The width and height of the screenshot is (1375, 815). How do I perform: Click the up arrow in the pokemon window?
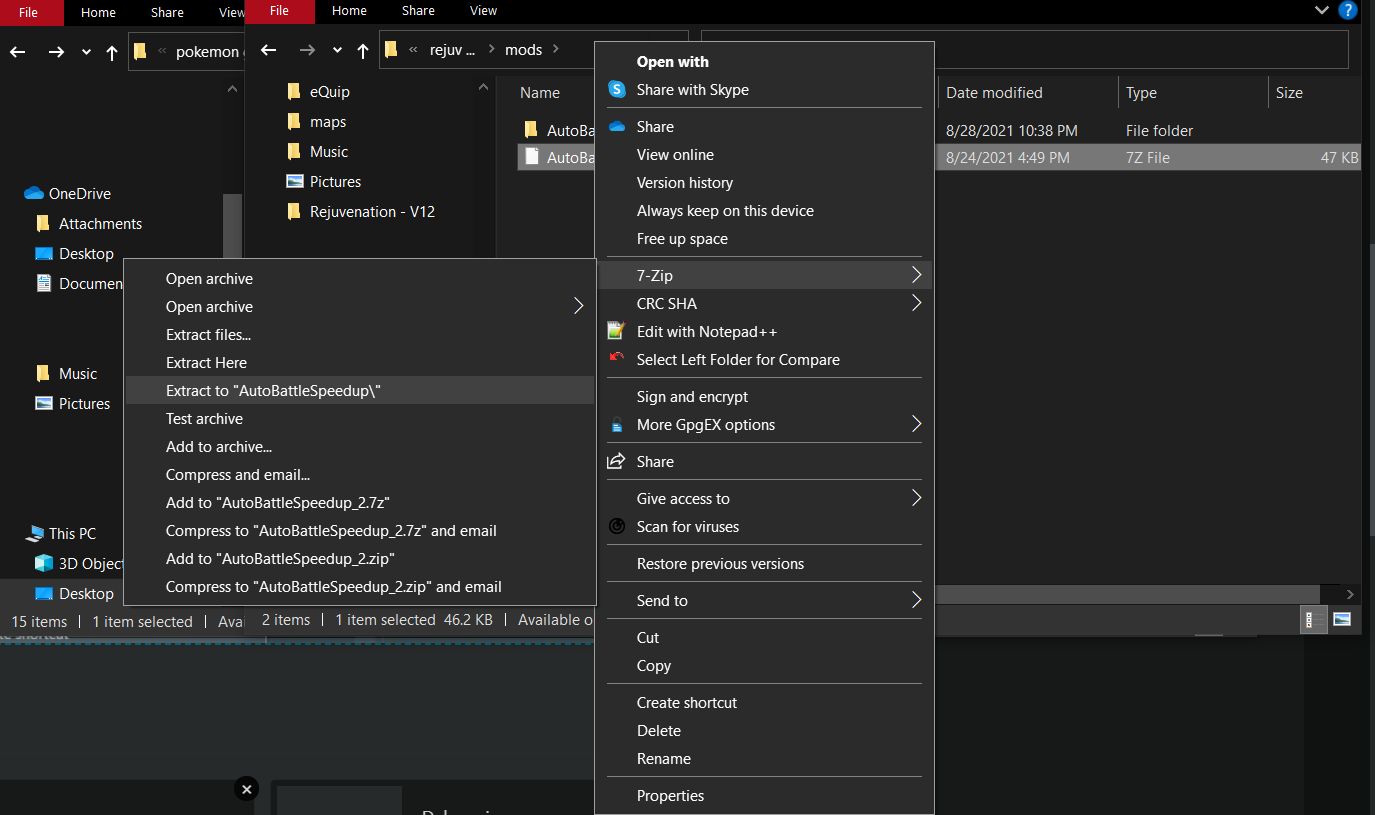pos(112,52)
